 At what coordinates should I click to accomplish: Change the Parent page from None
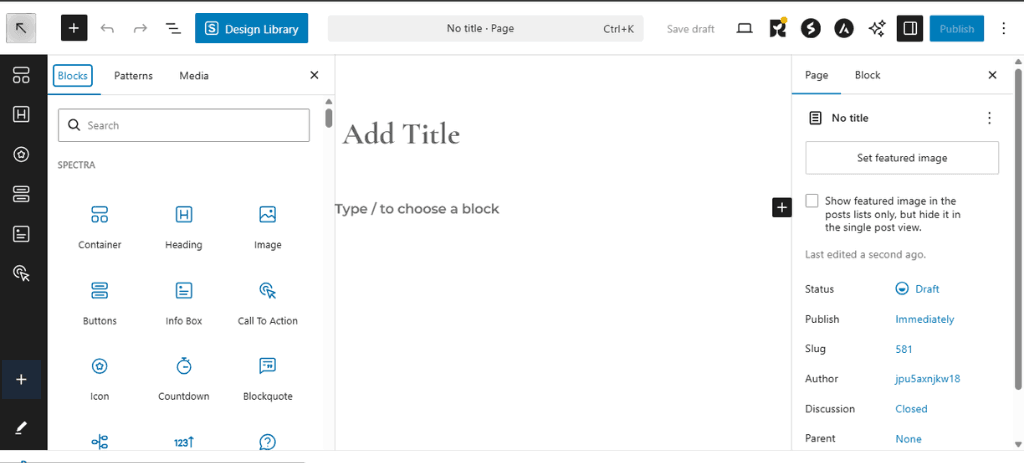(908, 439)
